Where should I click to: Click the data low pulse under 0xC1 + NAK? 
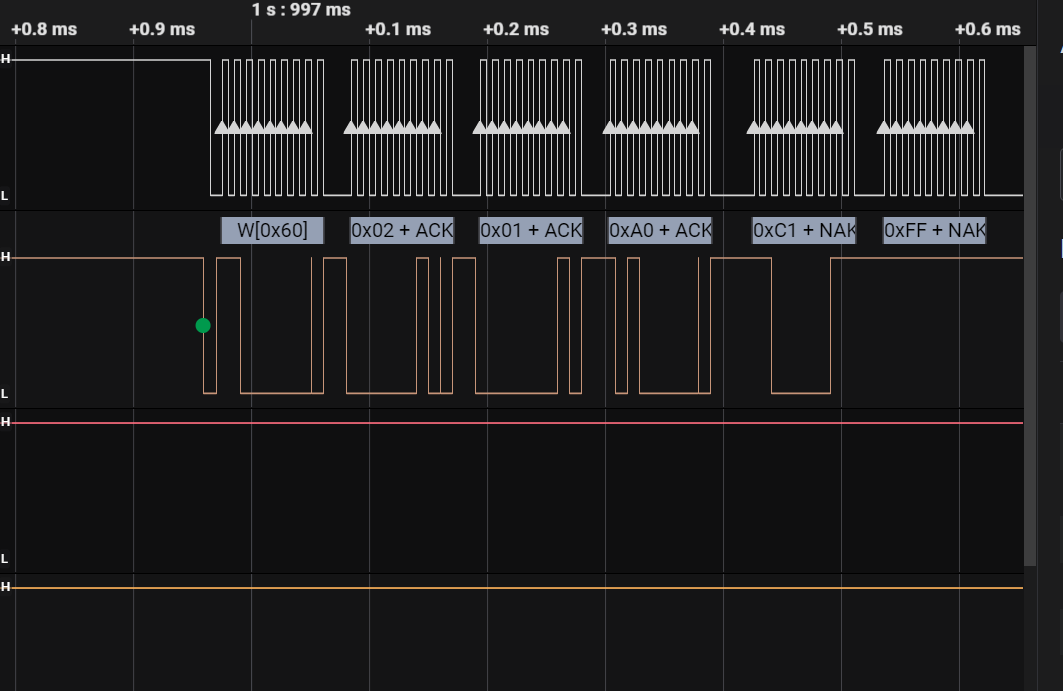(800, 392)
